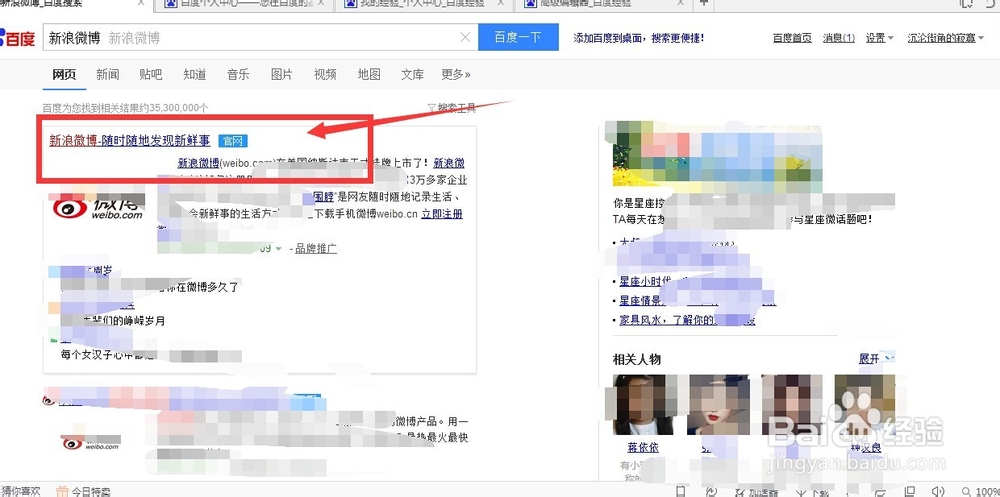1000x497 pixels.
Task: Open the 家具风水 link
Action: (x=687, y=320)
